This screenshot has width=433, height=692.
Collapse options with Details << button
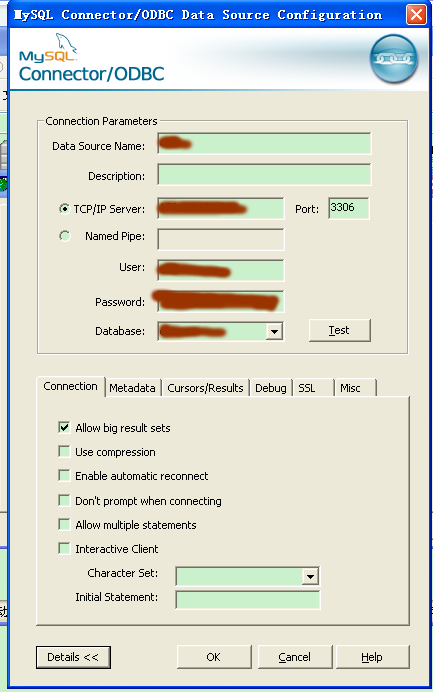point(73,657)
